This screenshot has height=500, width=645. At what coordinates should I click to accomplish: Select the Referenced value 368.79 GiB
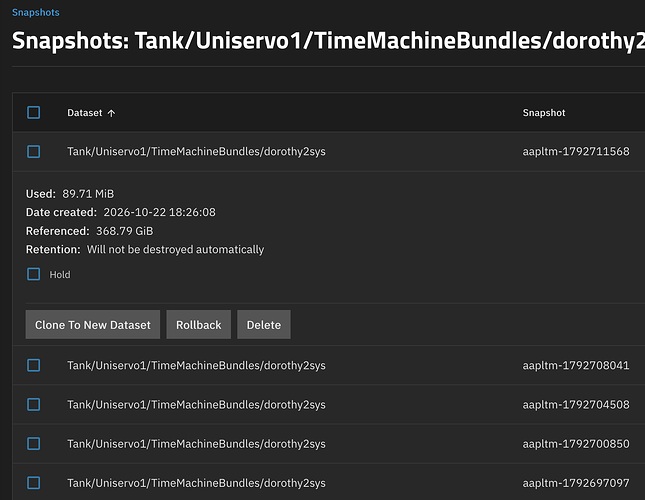pos(124,231)
